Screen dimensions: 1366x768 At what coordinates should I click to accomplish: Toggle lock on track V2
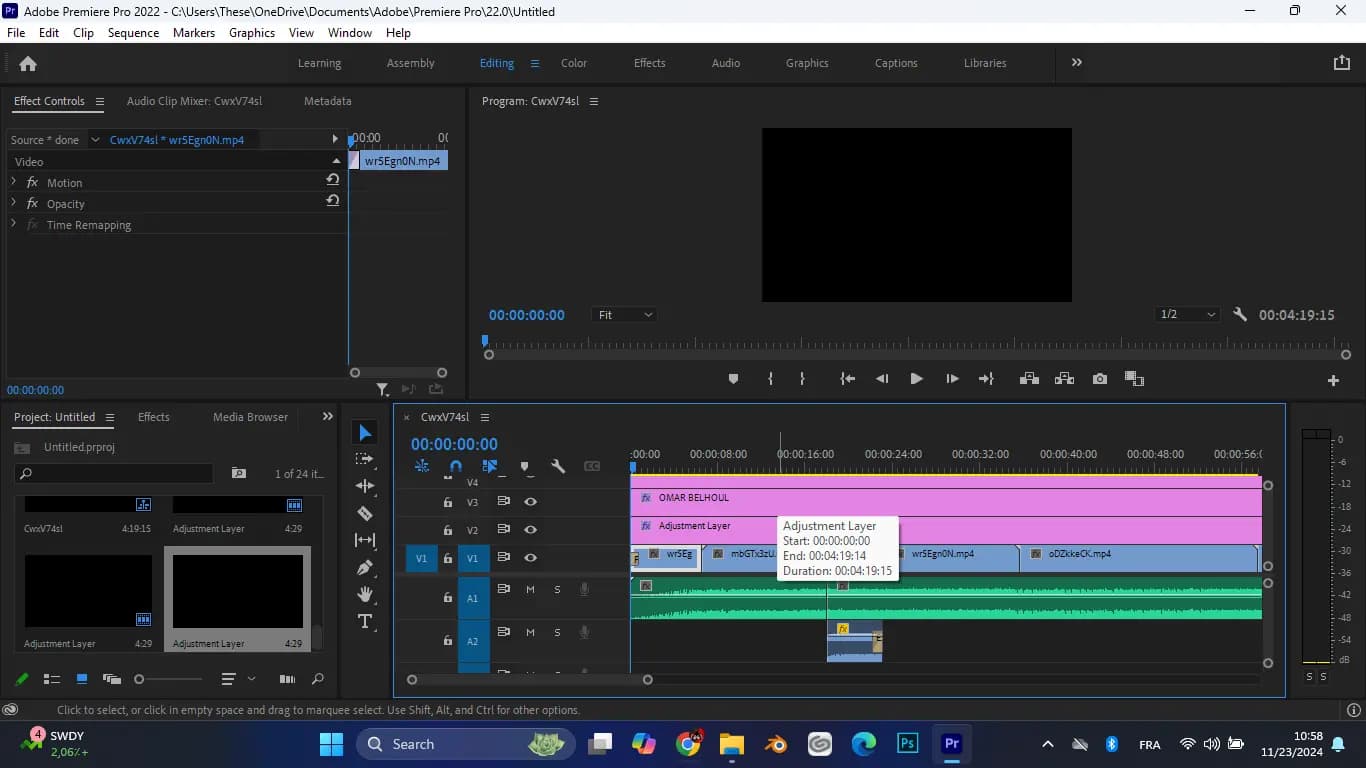tap(448, 530)
